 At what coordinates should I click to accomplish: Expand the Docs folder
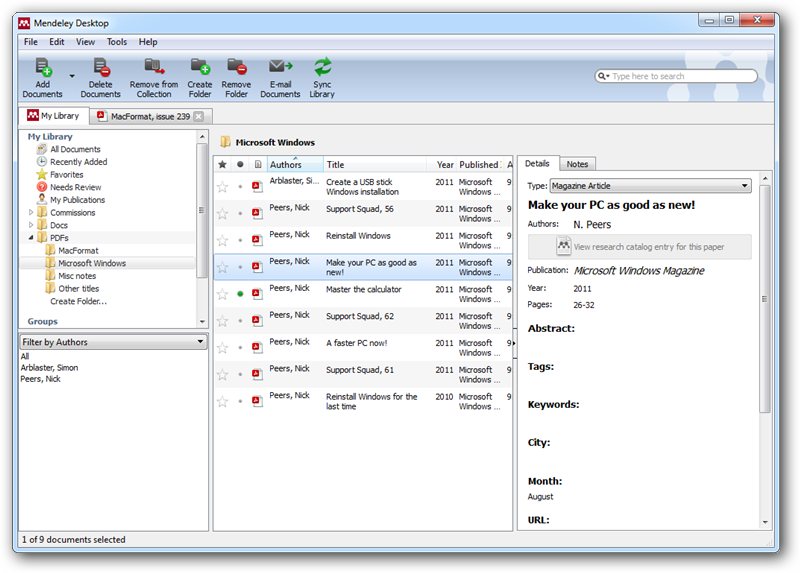31,225
